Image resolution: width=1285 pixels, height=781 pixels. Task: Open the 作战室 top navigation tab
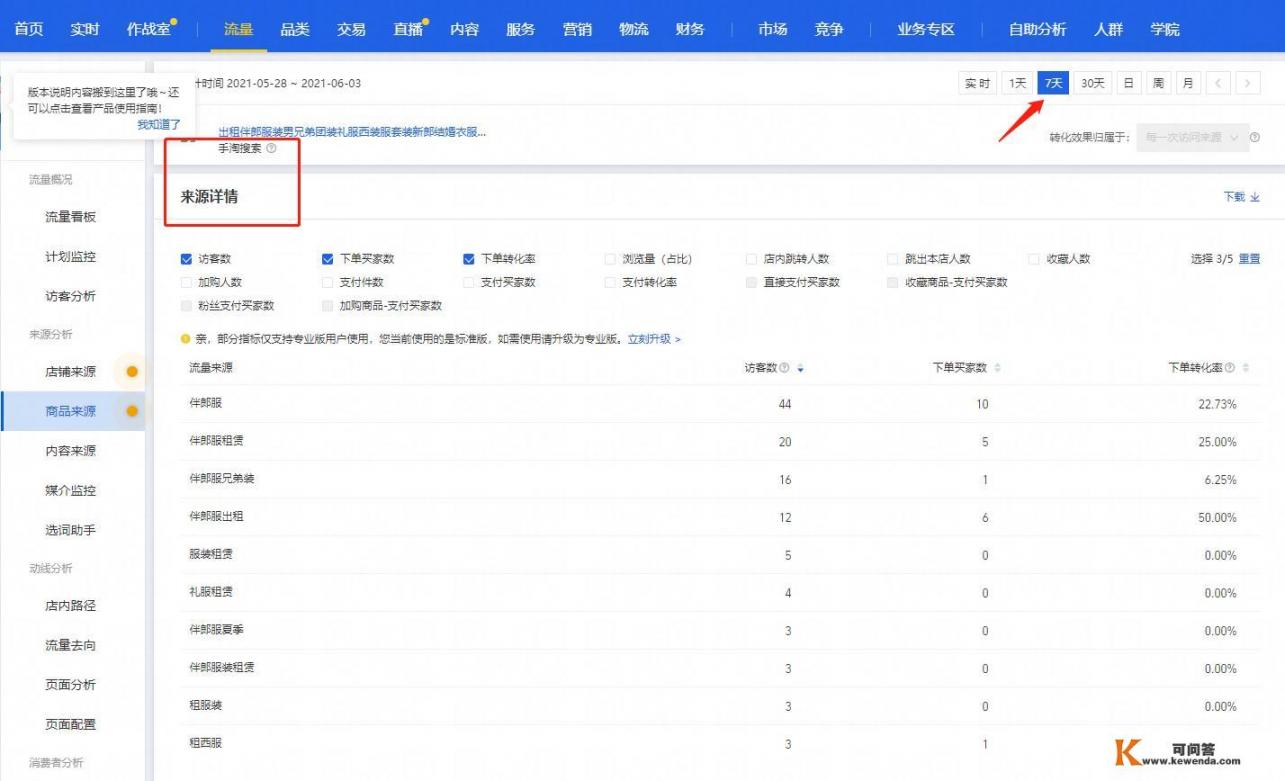pyautogui.click(x=148, y=29)
